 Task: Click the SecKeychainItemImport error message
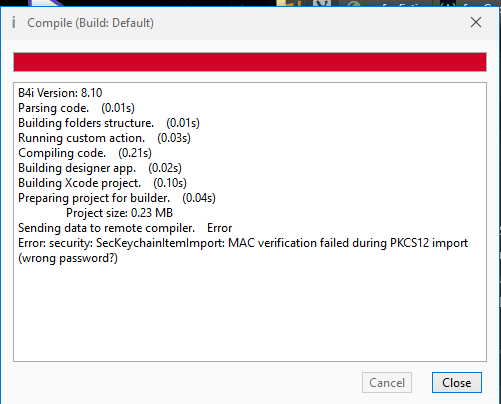[243, 250]
